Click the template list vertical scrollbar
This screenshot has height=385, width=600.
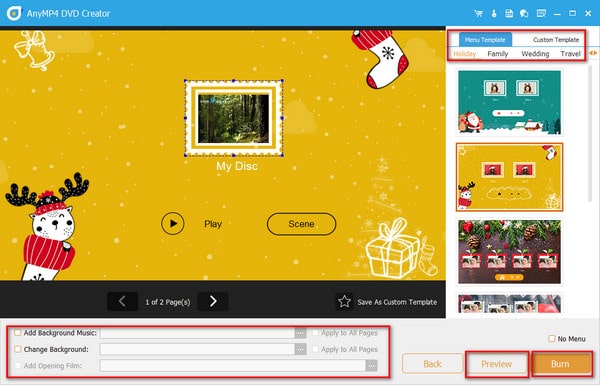coord(591,133)
